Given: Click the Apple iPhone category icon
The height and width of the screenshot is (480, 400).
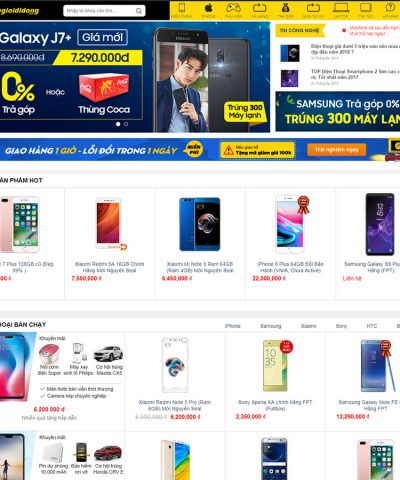Looking at the screenshot, I should pos(209,7).
